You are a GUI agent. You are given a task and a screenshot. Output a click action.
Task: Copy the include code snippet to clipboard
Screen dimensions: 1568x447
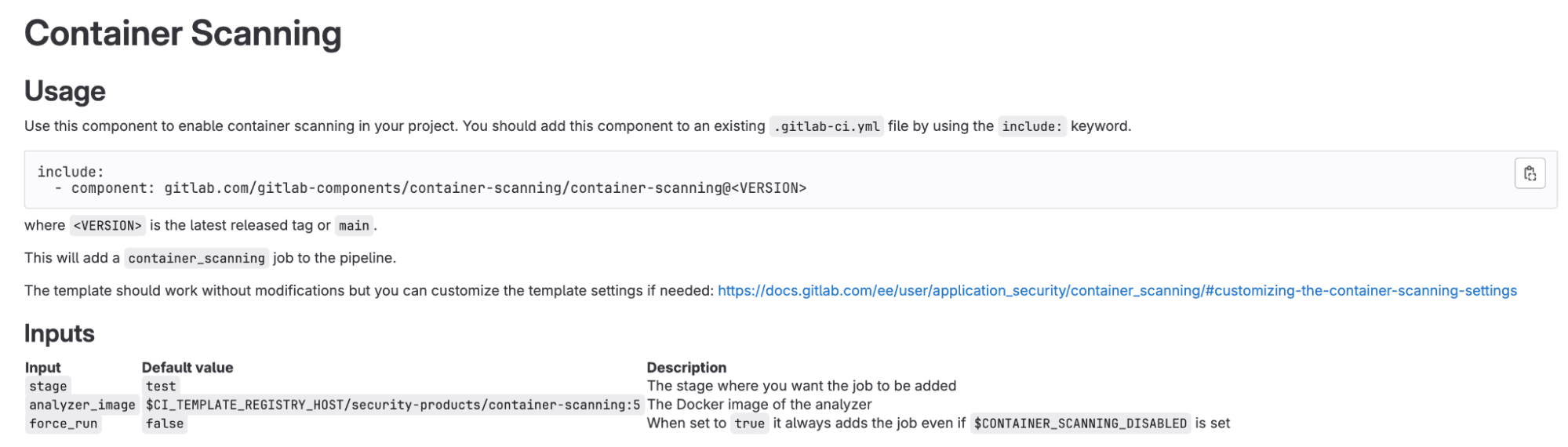[1529, 173]
